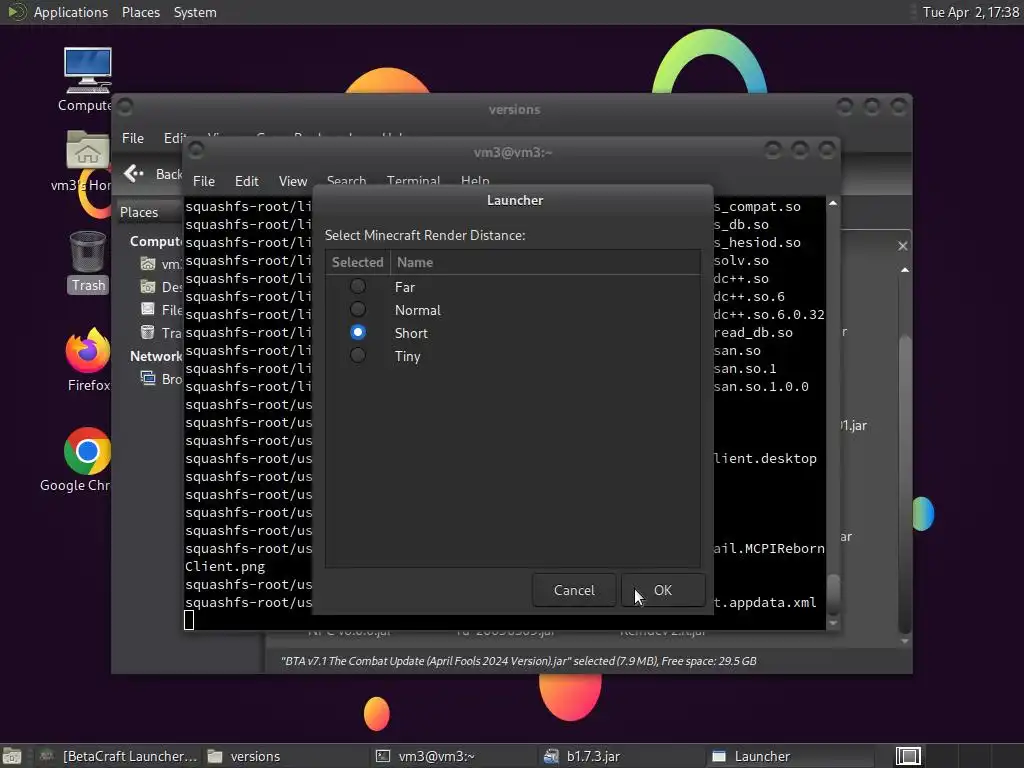This screenshot has height=768, width=1024.
Task: Click the versions window menu button in titlebar
Action: (x=125, y=106)
